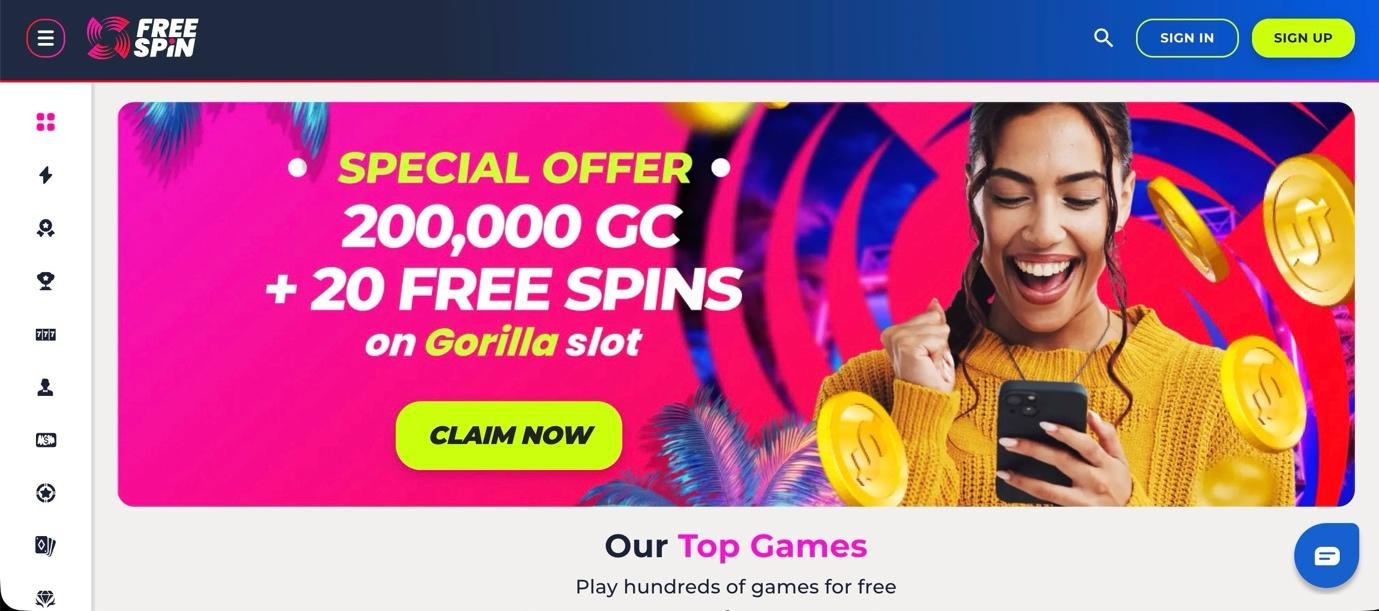Select the 777 slots icon
The height and width of the screenshot is (611, 1379).
click(45, 334)
